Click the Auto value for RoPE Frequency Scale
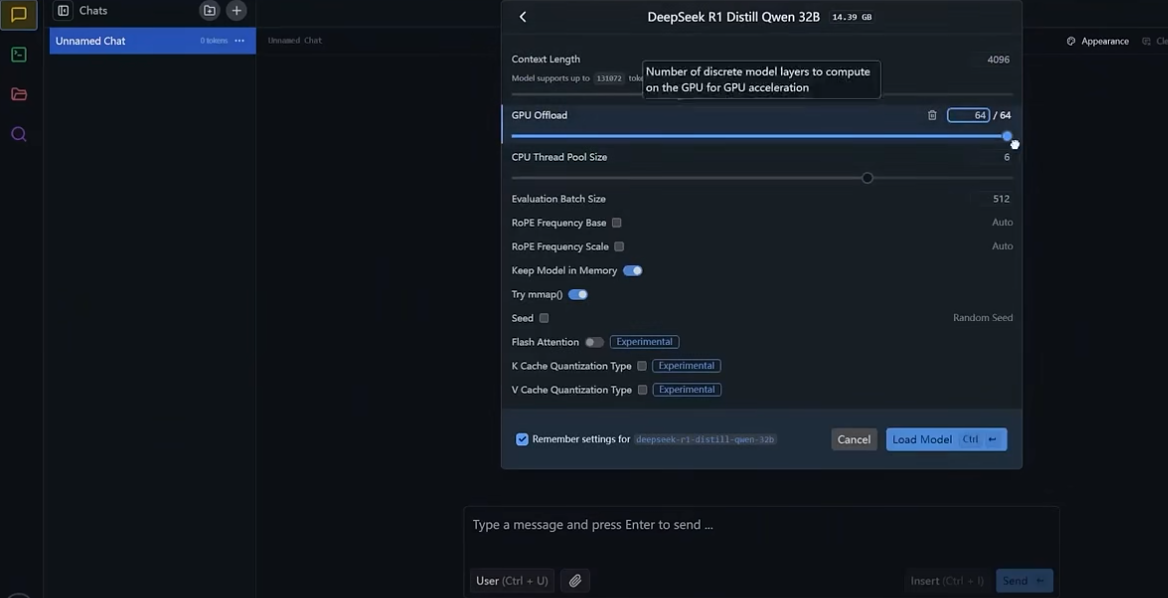 [1002, 246]
